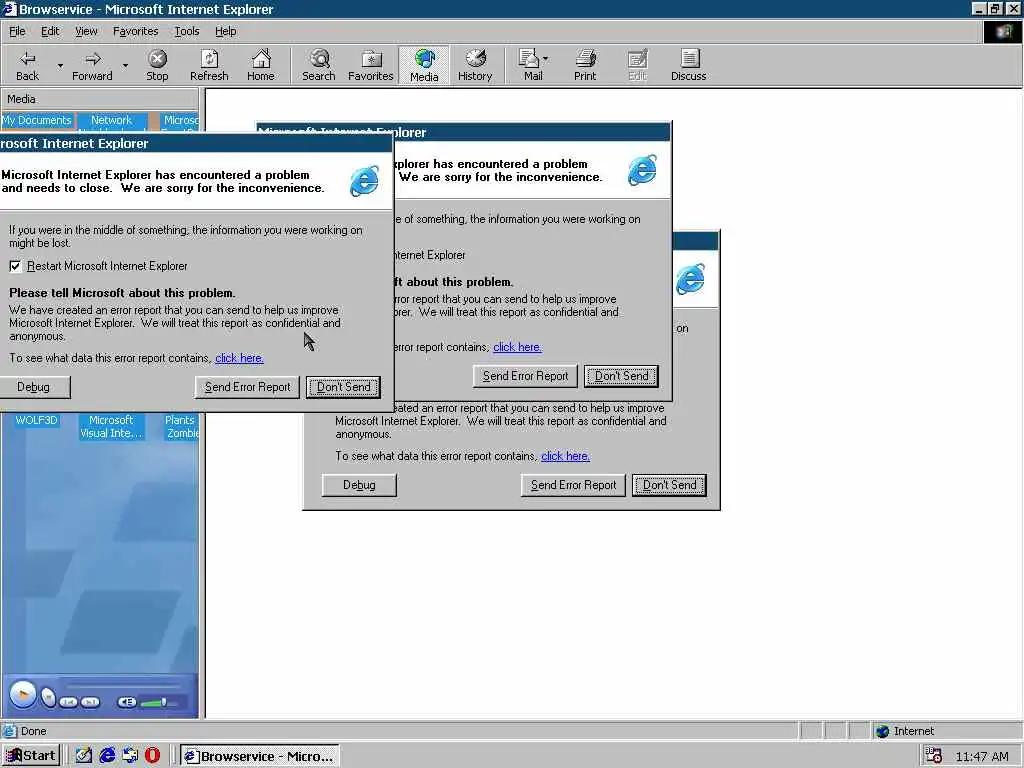The image size is (1024, 768).
Task: Select the My Documents item in Media pane
Action: tap(37, 120)
